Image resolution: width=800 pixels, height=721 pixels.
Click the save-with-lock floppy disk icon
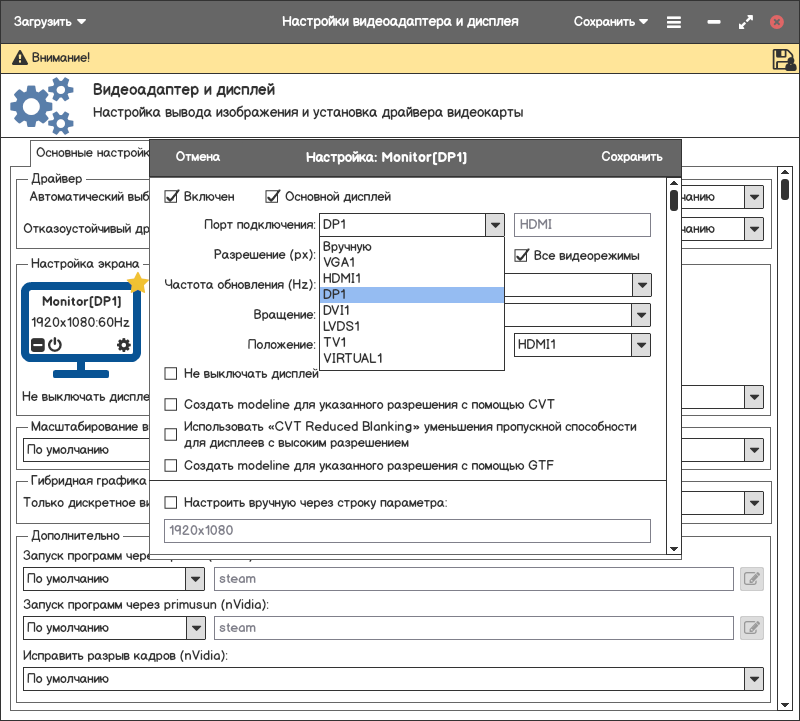[x=783, y=59]
